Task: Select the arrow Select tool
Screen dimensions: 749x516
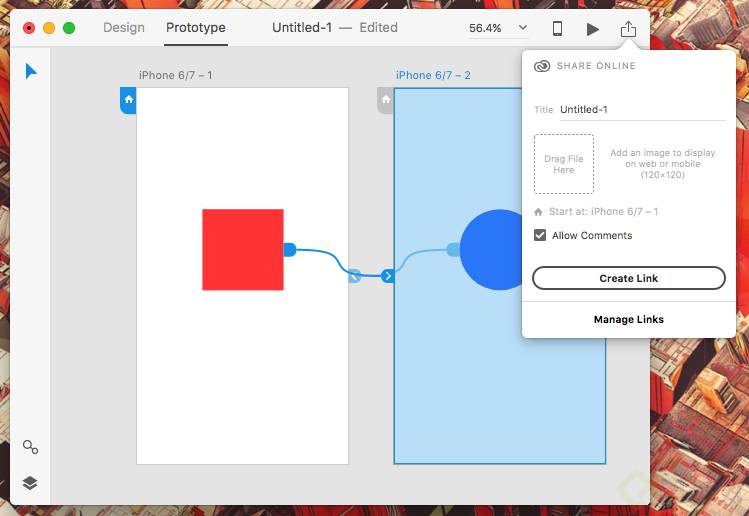Action: (31, 71)
